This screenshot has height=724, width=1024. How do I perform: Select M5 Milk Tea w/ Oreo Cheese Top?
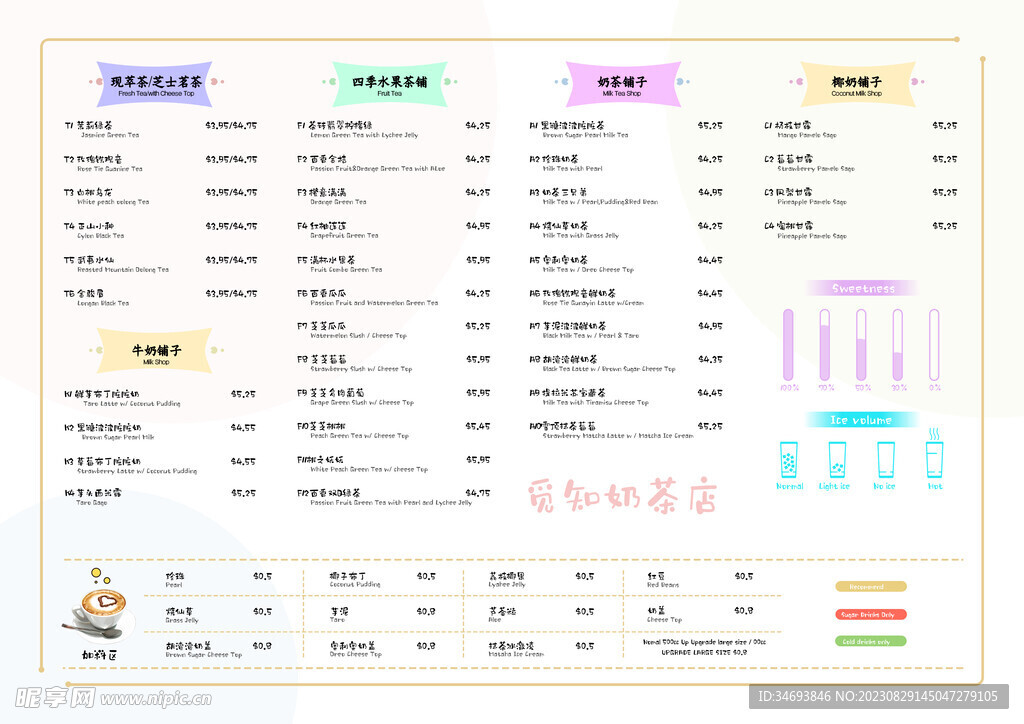[x=626, y=264]
